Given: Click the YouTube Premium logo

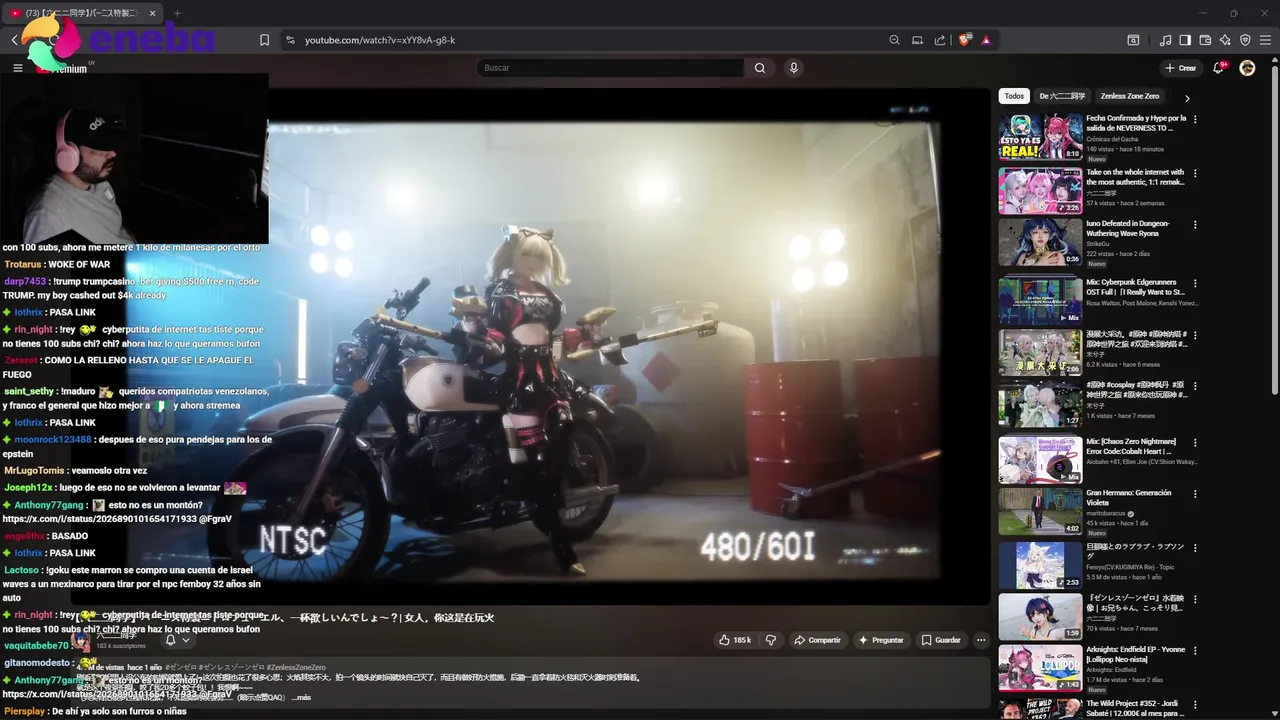Looking at the screenshot, I should 63,68.
